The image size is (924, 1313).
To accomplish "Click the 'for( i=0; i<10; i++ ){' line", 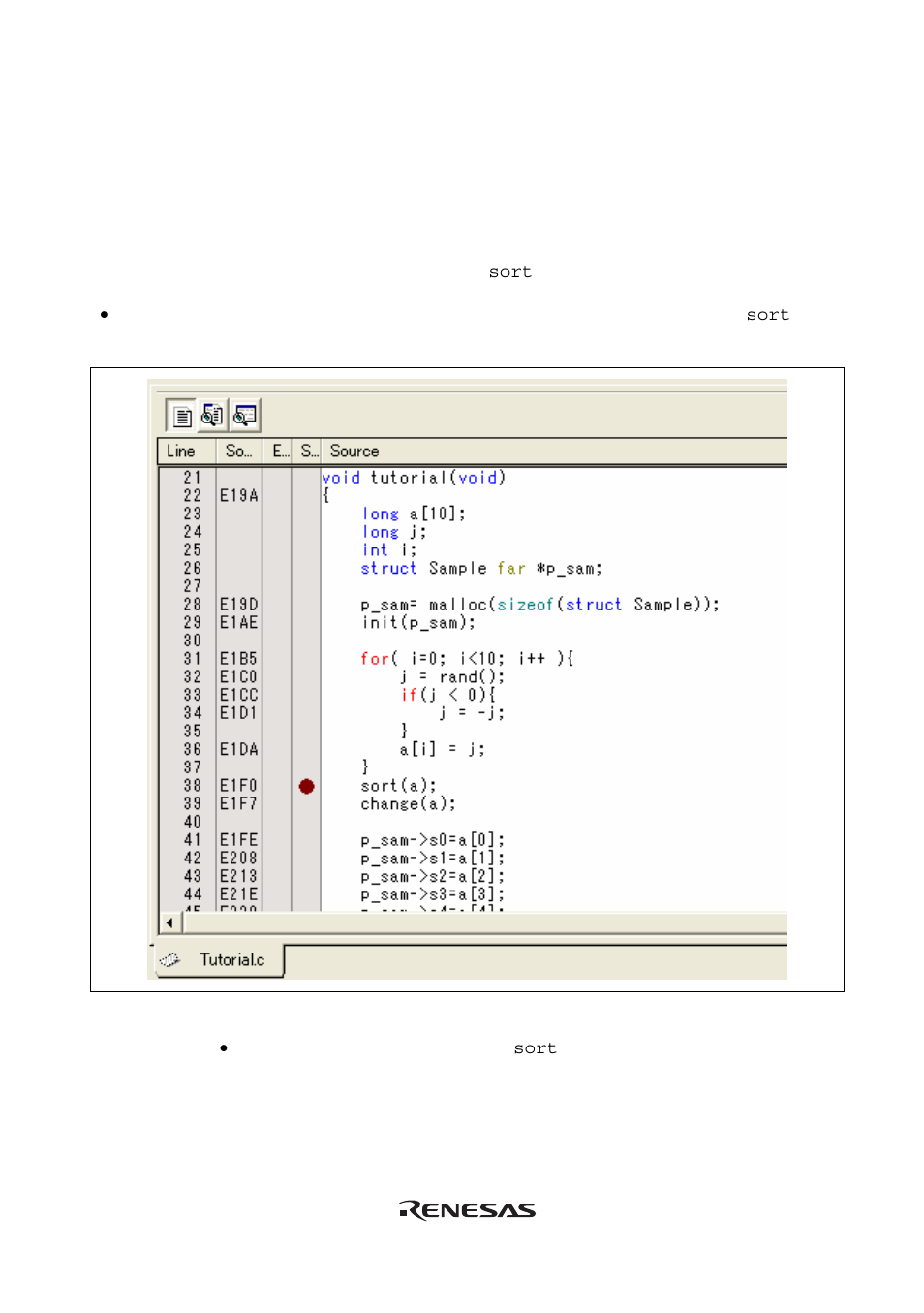I will pyautogui.click(x=467, y=659).
